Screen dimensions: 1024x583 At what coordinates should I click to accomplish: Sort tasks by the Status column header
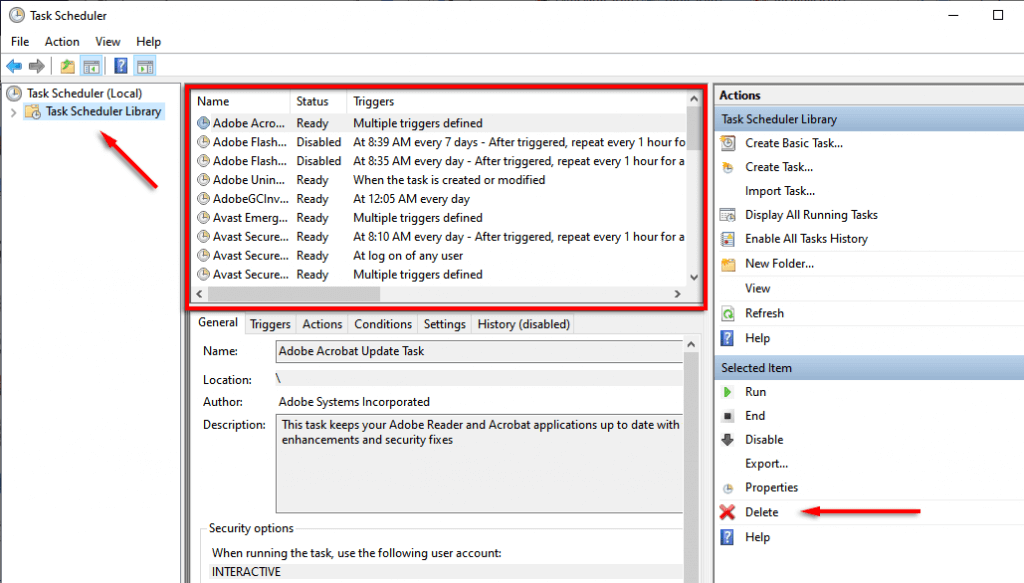pyautogui.click(x=312, y=101)
